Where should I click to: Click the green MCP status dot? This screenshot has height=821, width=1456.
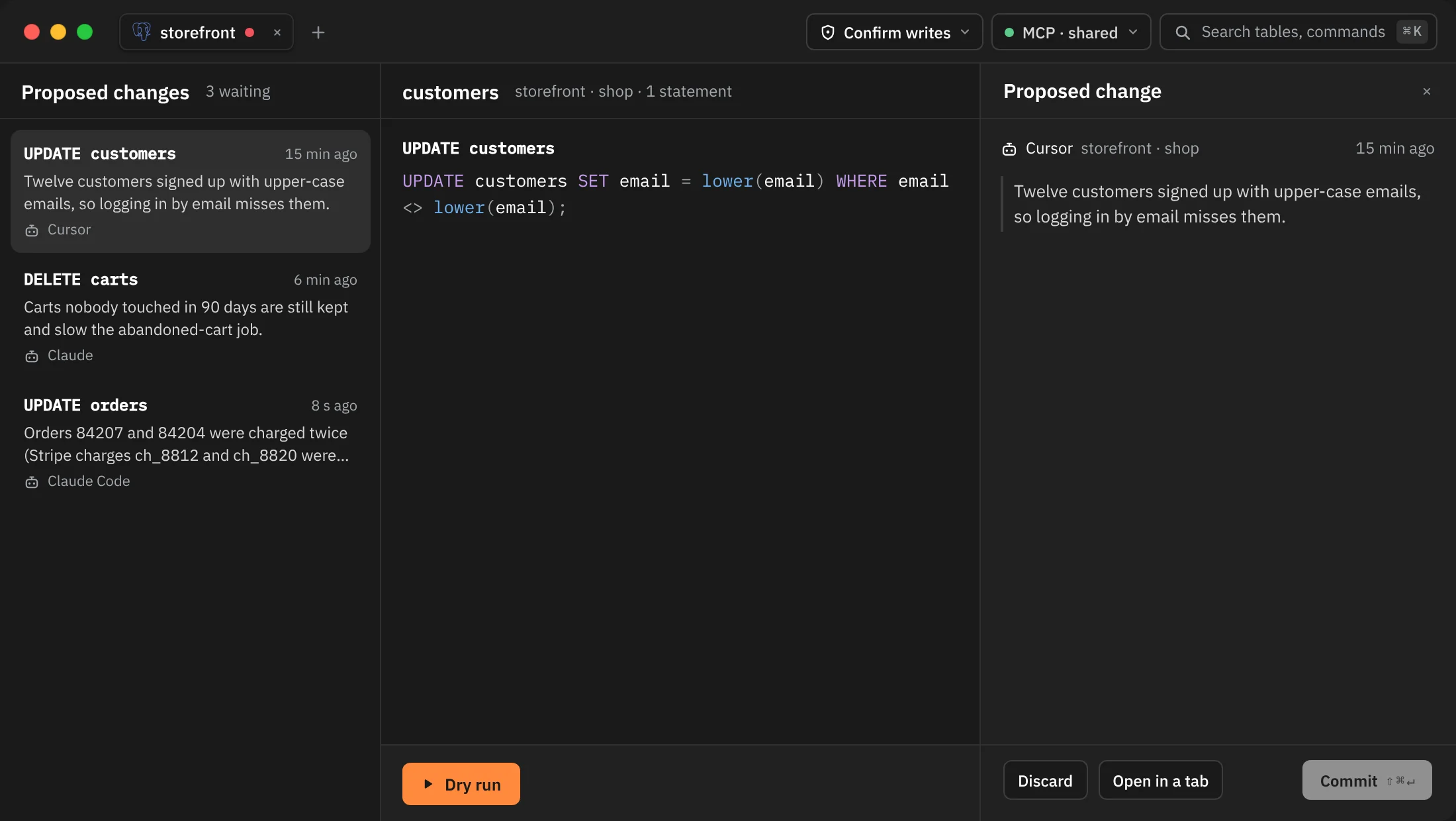tap(1009, 32)
